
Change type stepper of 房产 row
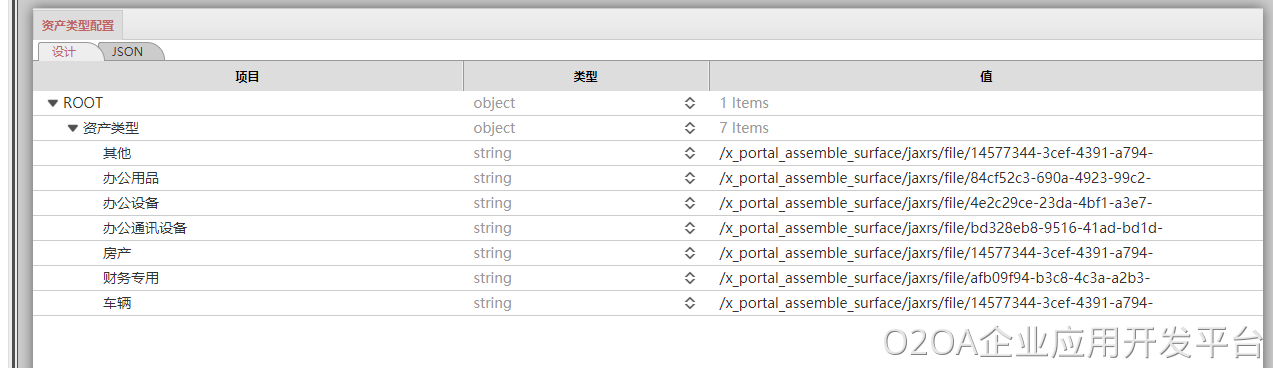(x=689, y=253)
